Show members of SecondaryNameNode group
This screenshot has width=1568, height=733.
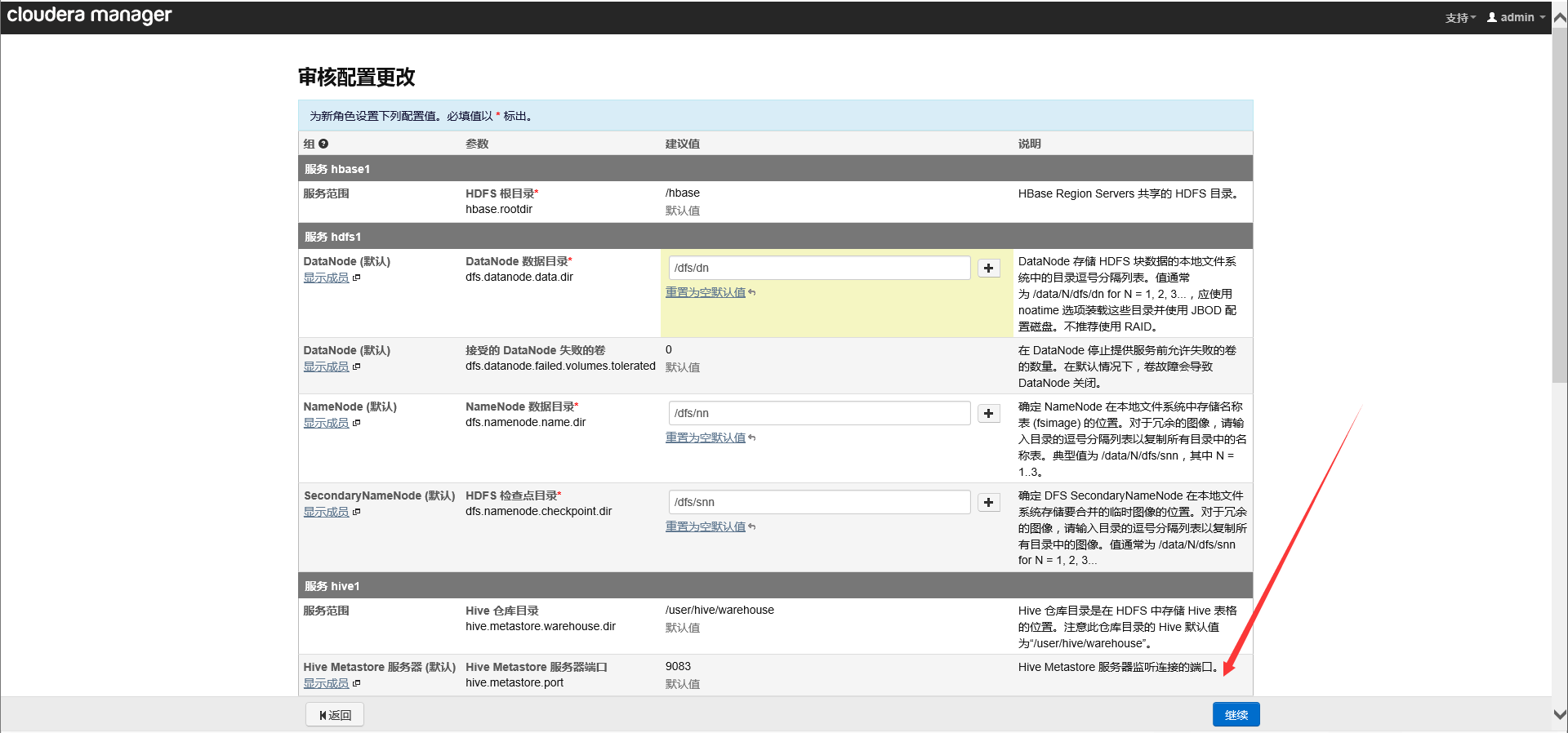326,512
